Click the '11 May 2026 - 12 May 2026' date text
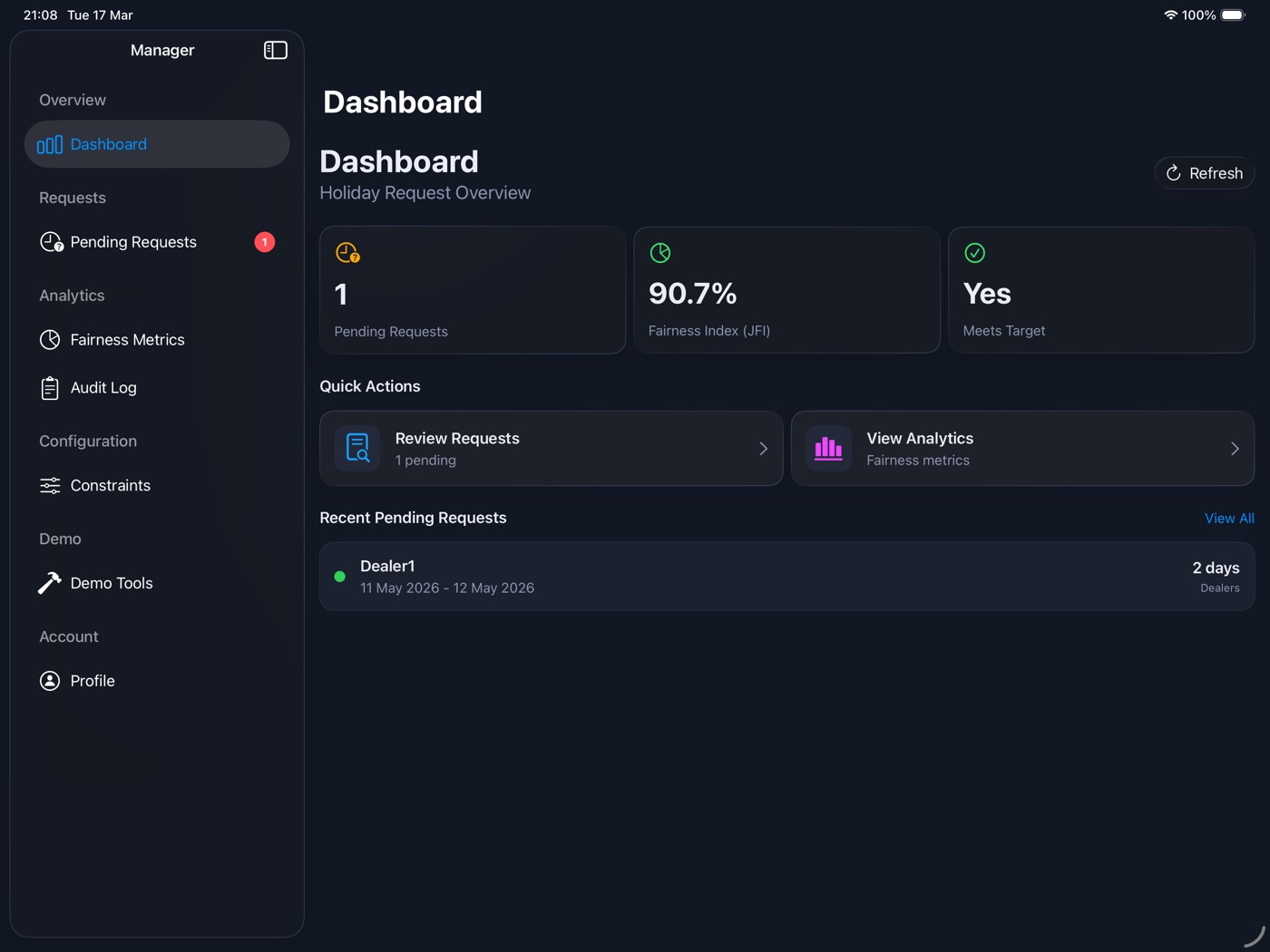1270x952 pixels. (x=447, y=588)
